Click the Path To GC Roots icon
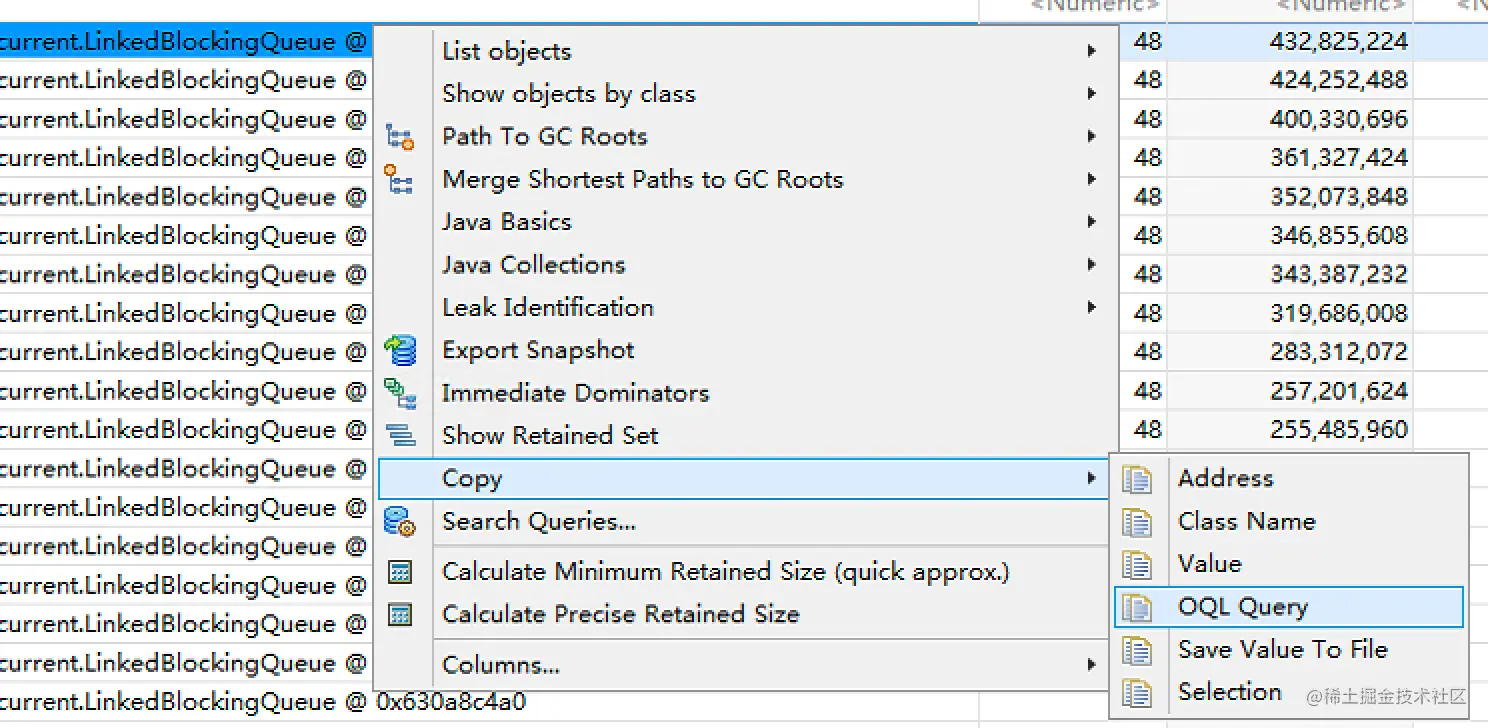 pyautogui.click(x=400, y=137)
